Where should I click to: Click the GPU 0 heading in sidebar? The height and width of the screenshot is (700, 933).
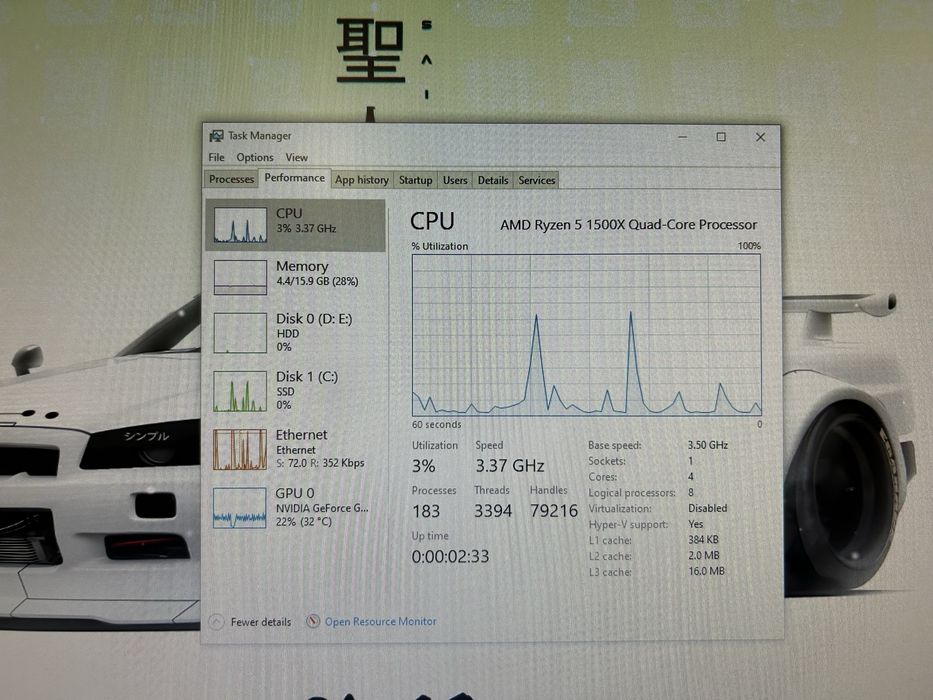pos(295,493)
